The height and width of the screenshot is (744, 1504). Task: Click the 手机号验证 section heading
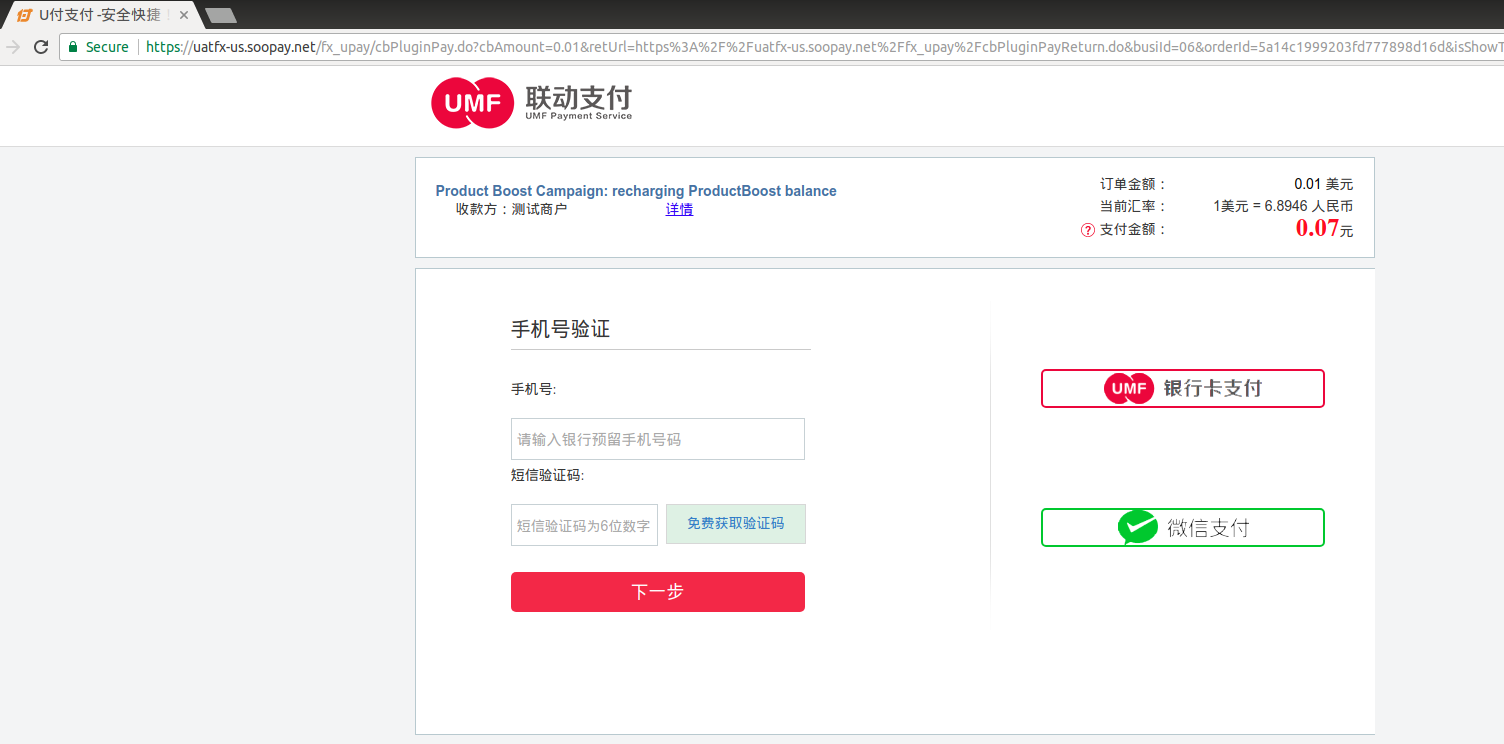560,329
